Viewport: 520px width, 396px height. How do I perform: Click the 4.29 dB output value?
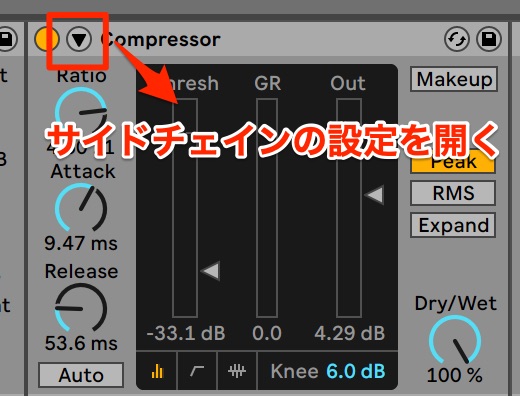349,333
